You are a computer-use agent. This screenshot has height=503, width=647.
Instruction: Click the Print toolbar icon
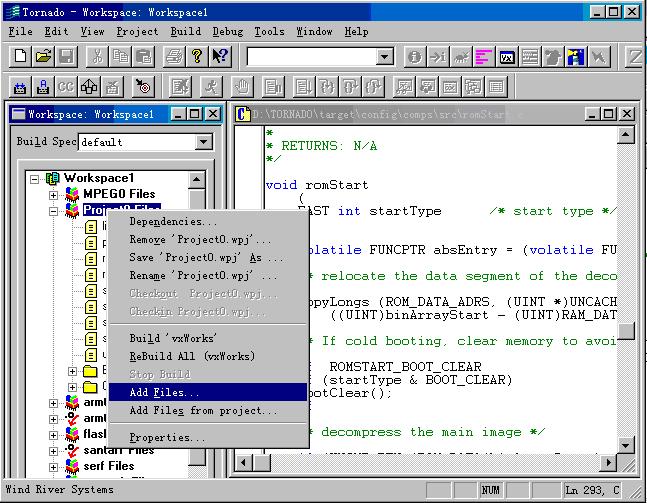[x=174, y=56]
